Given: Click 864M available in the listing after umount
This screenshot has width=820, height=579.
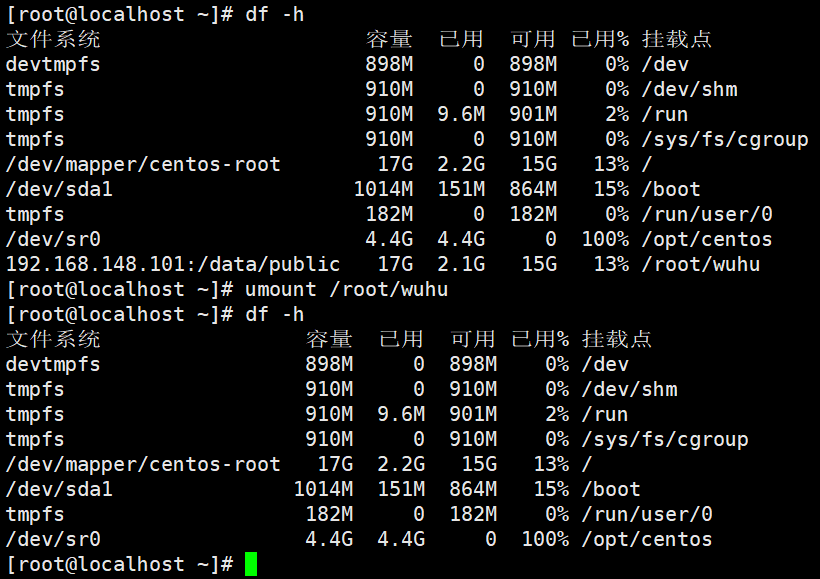Looking at the screenshot, I should [473, 490].
